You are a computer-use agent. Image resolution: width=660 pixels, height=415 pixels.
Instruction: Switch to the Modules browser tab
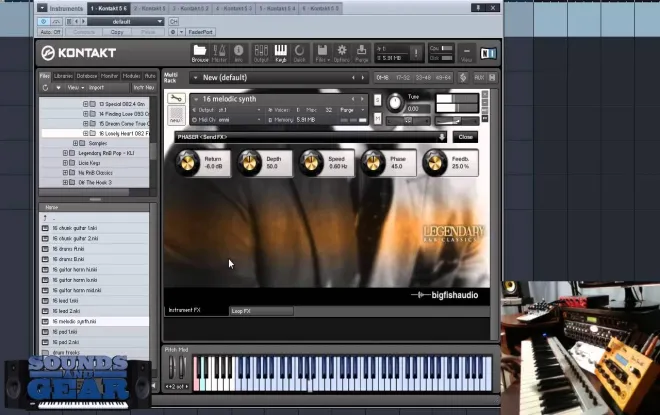pos(131,76)
